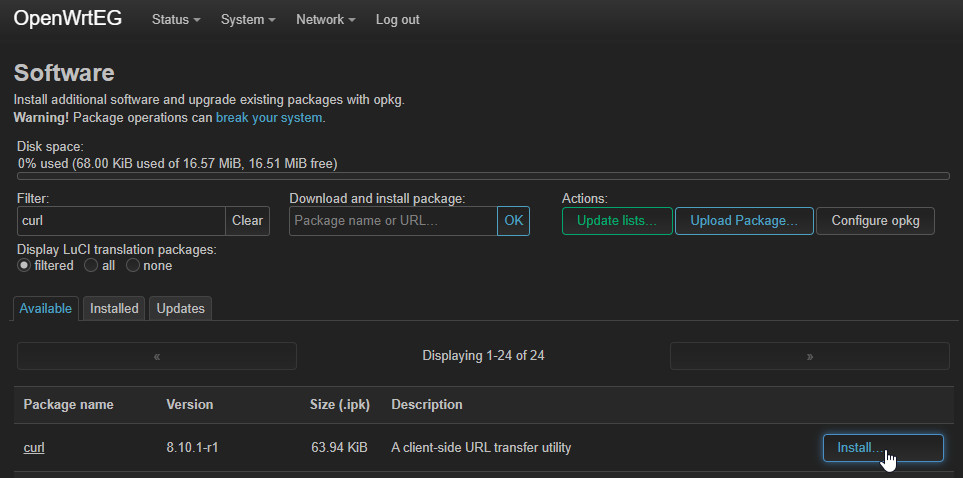Focus the package name or URL field

pyautogui.click(x=392, y=221)
